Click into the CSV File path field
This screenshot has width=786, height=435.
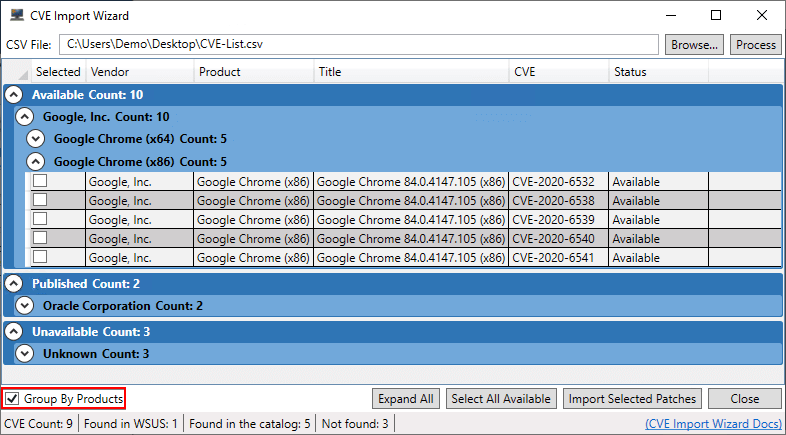coord(359,44)
